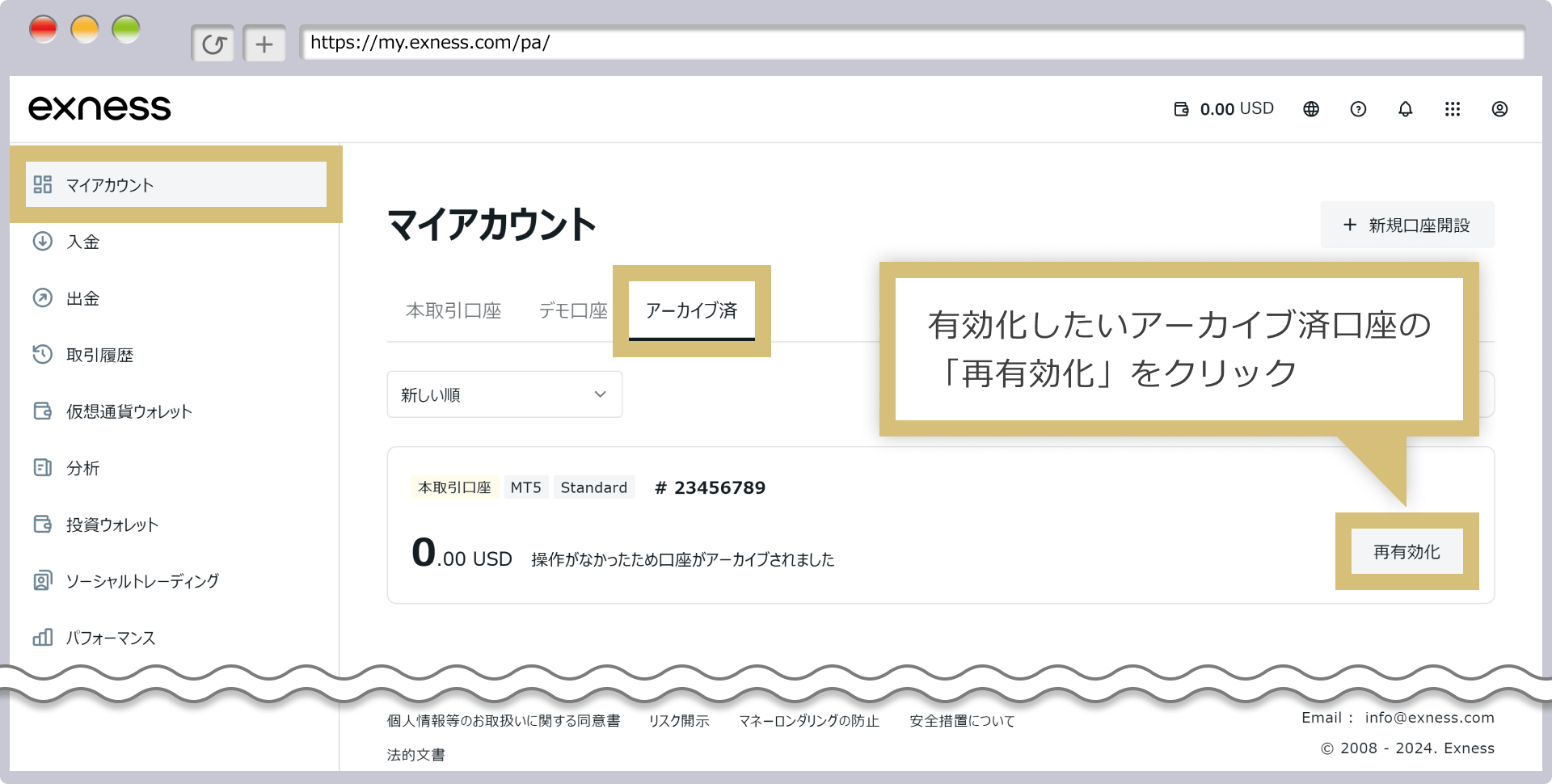Open the user profile icon
Screen dimensions: 1552x784
click(x=1499, y=109)
